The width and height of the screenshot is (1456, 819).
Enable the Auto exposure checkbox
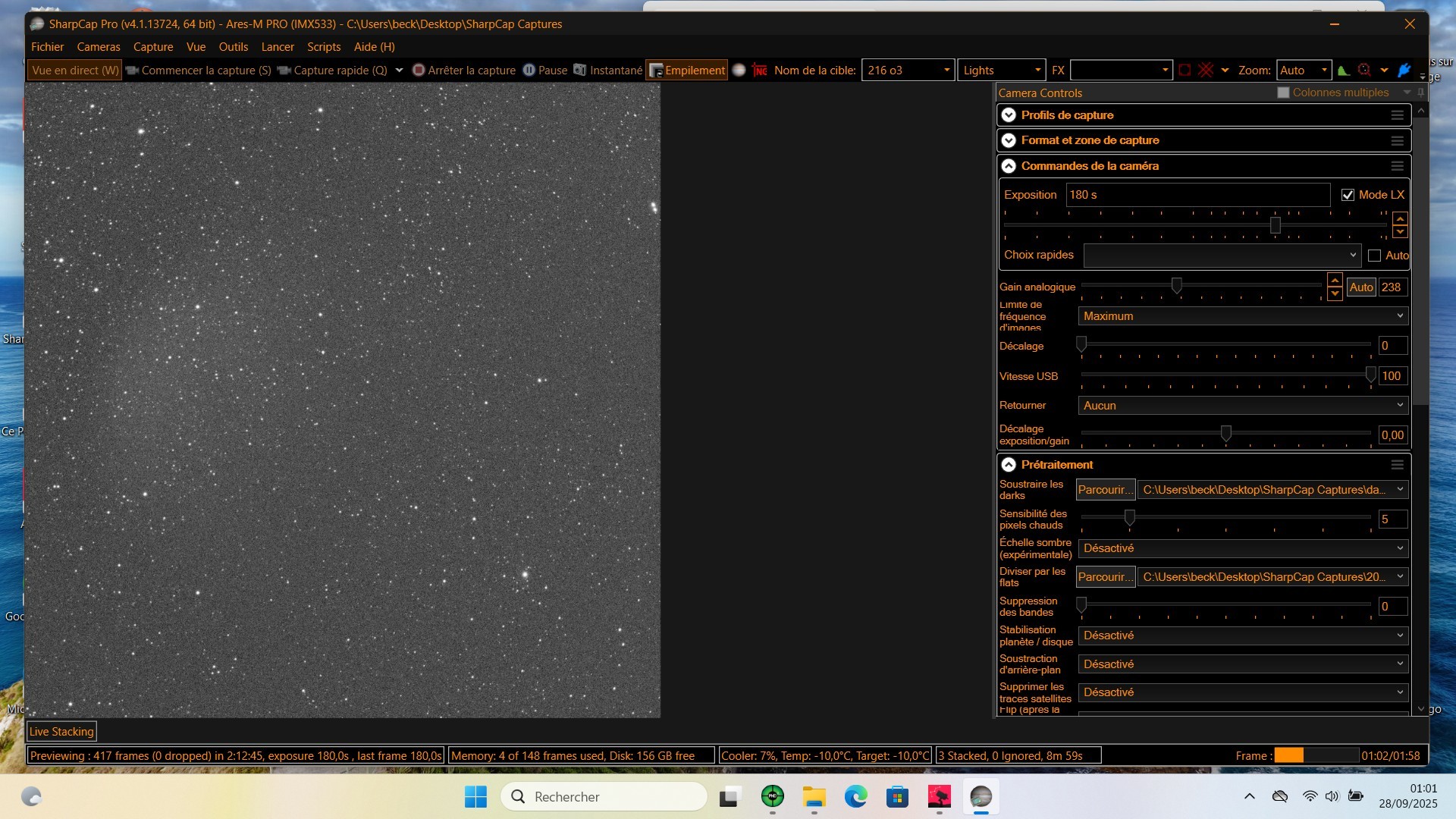[1374, 256]
